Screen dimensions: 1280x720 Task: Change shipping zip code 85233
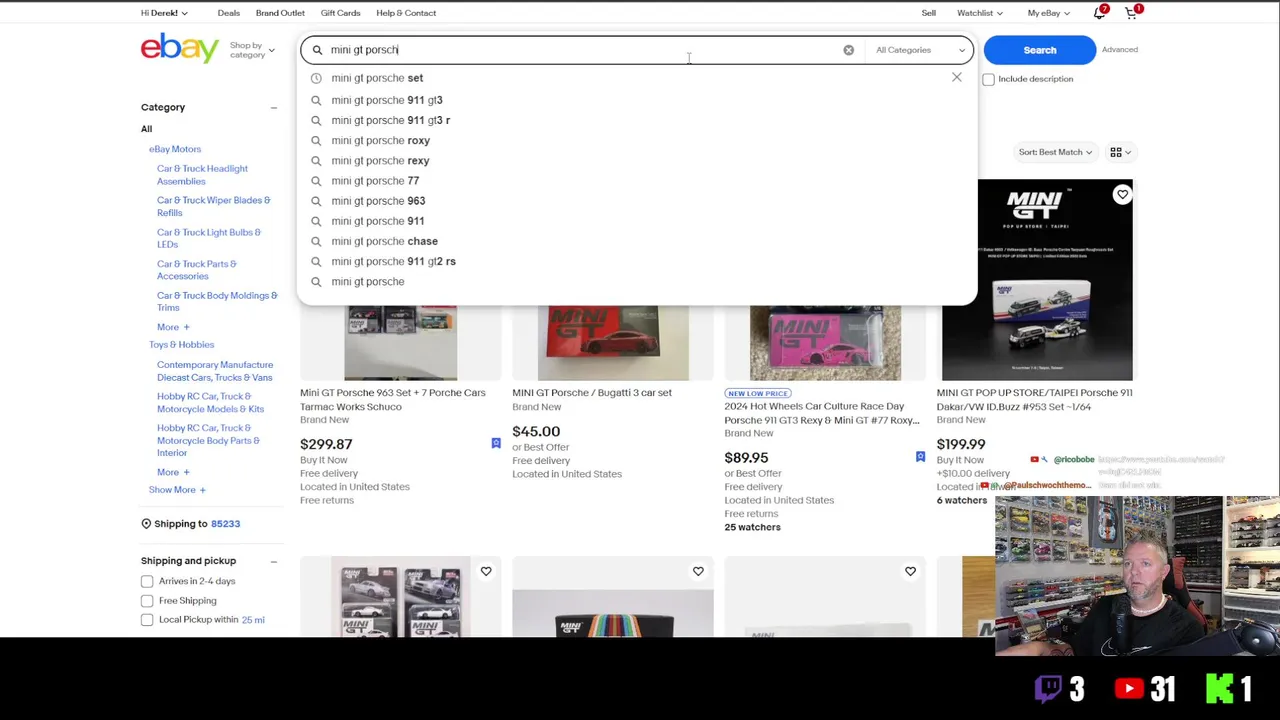(x=225, y=523)
